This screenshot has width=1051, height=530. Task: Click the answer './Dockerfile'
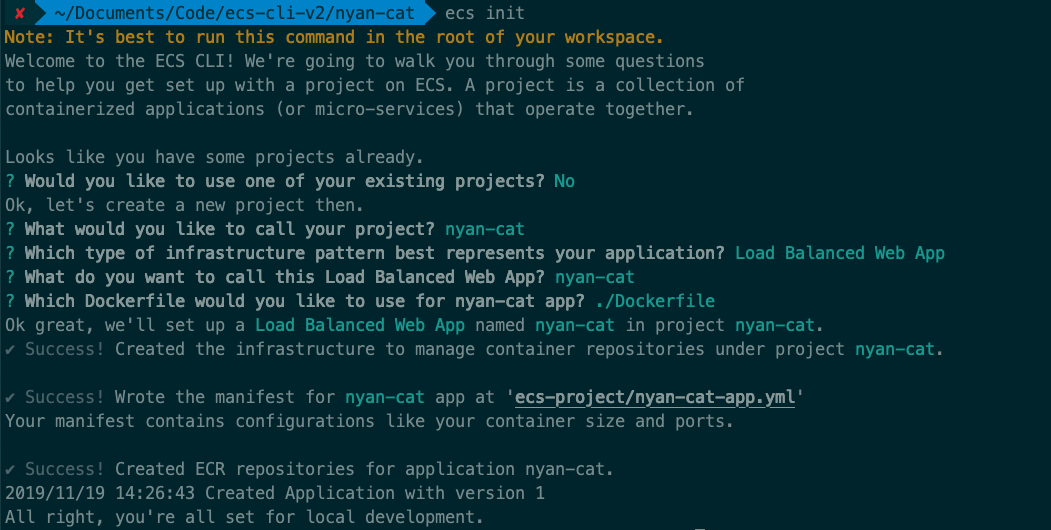pos(655,301)
